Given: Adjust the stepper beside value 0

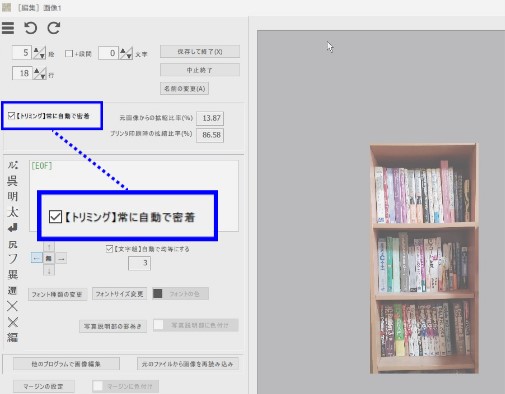Looking at the screenshot, I should pyautogui.click(x=126, y=53).
